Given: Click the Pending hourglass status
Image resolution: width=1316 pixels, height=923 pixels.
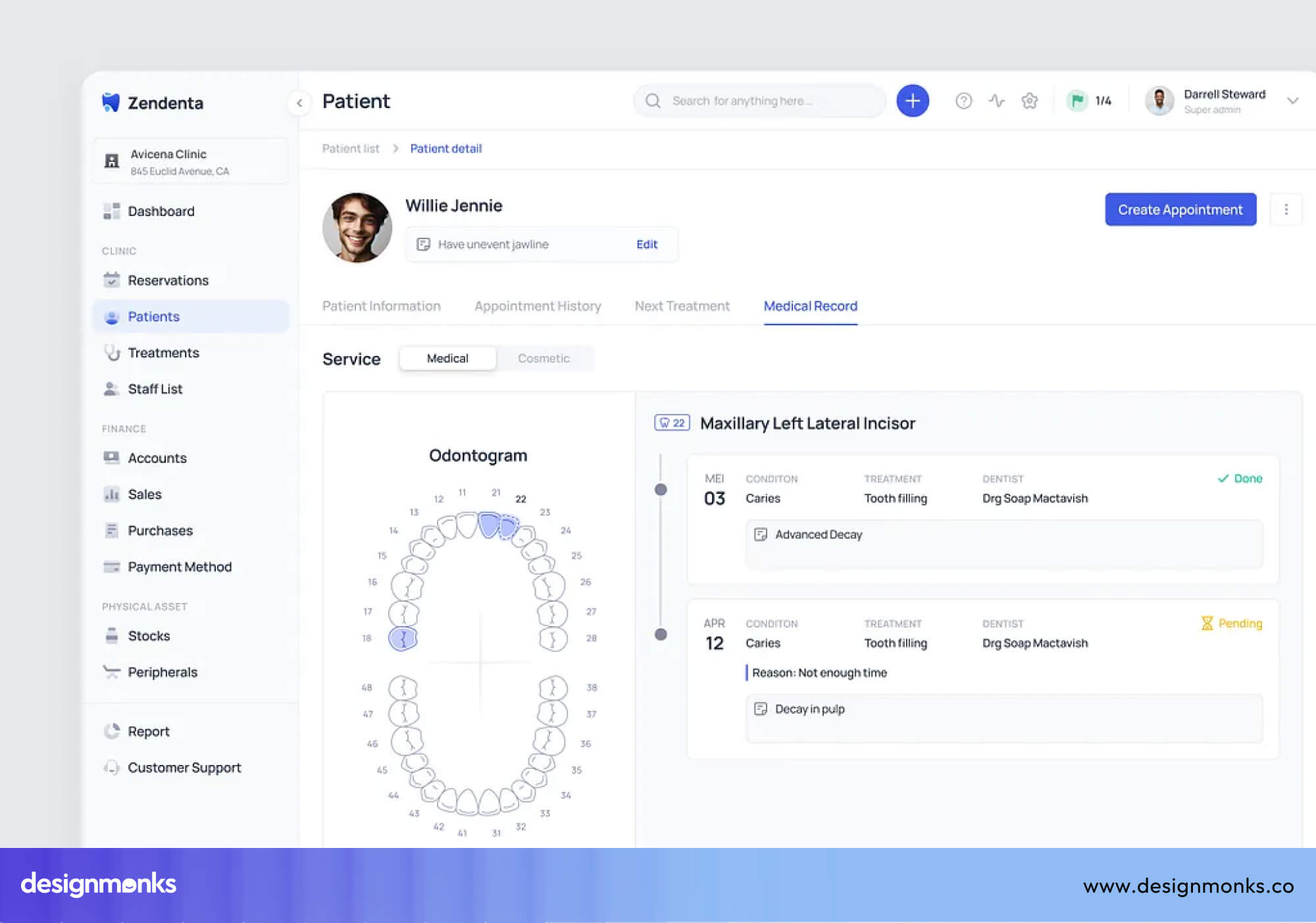Looking at the screenshot, I should 1232,623.
